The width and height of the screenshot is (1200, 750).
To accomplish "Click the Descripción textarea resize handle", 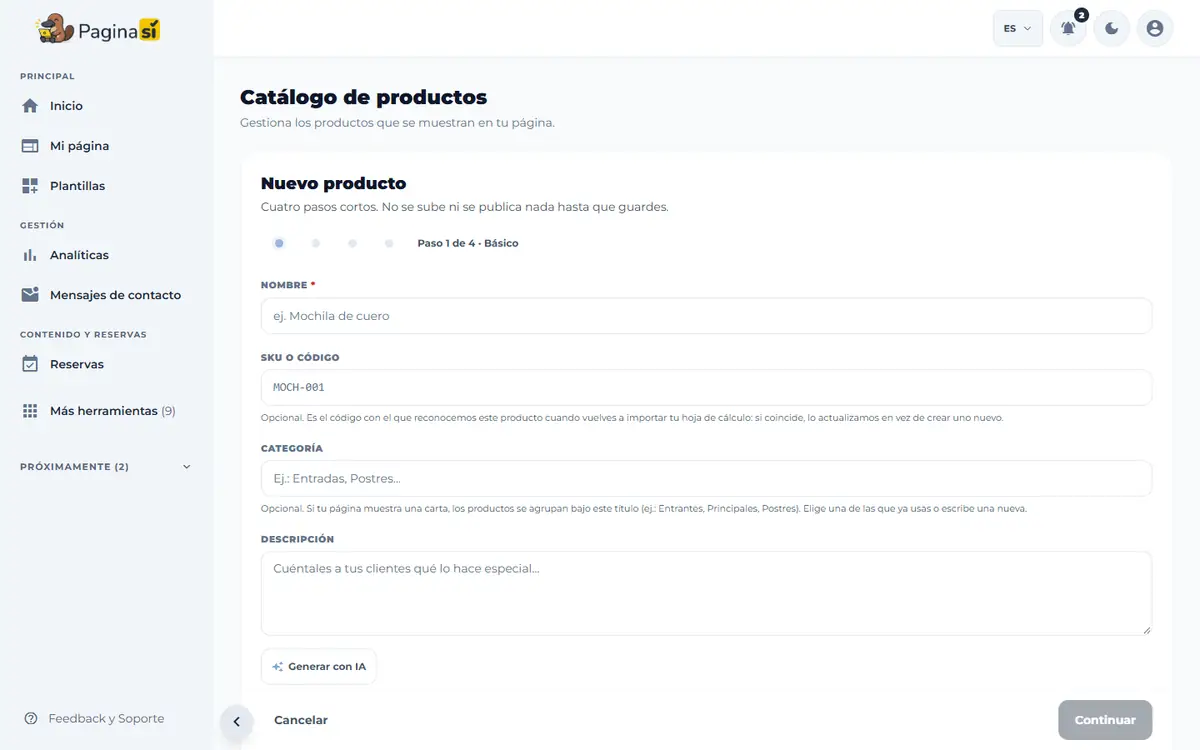I will 1146,630.
